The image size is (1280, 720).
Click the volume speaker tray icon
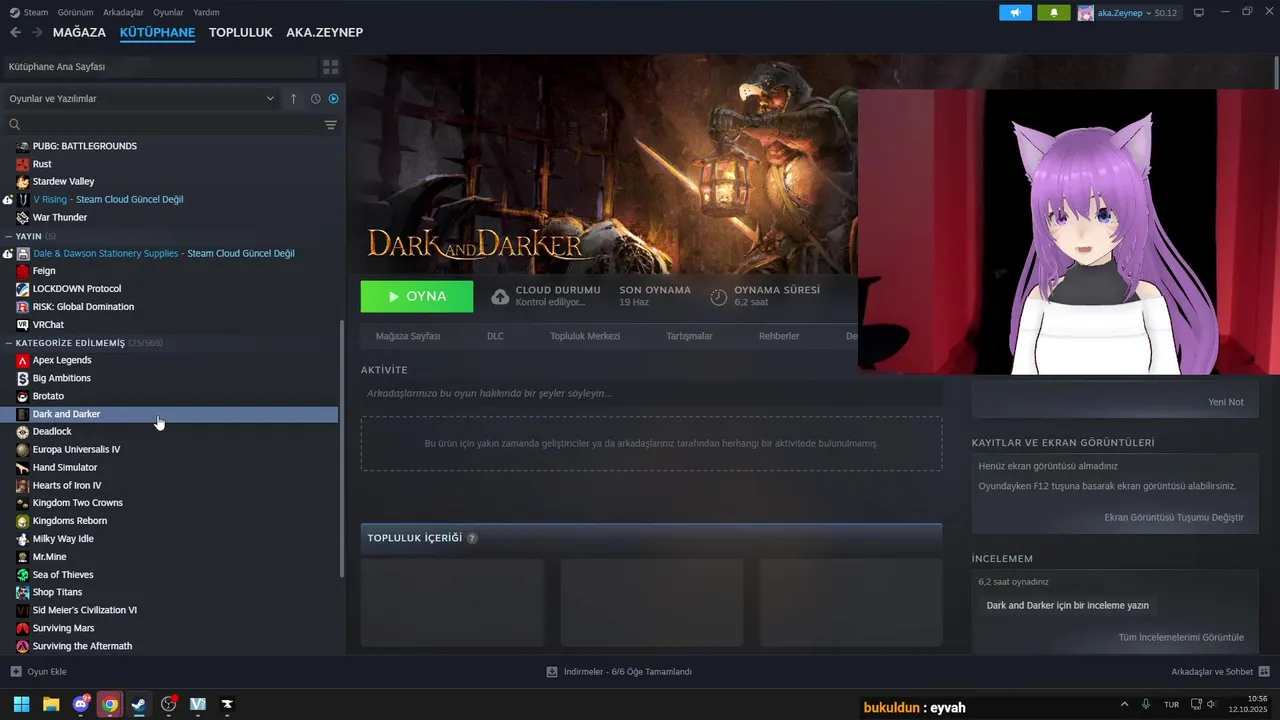point(1211,704)
